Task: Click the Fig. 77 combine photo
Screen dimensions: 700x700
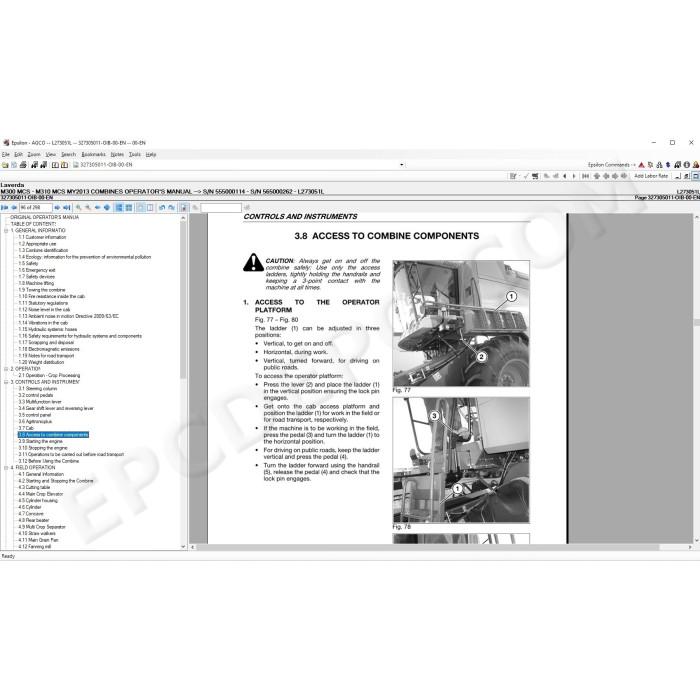Action: [x=461, y=323]
